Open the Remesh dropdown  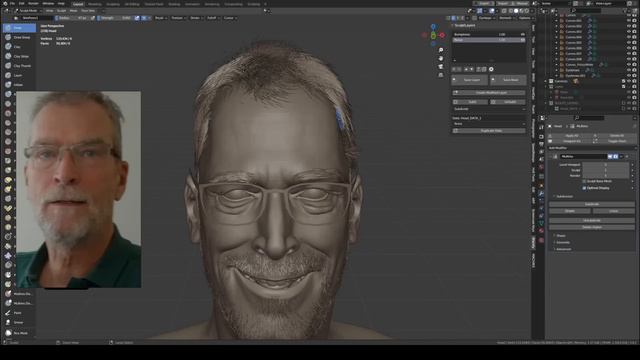tap(506, 18)
